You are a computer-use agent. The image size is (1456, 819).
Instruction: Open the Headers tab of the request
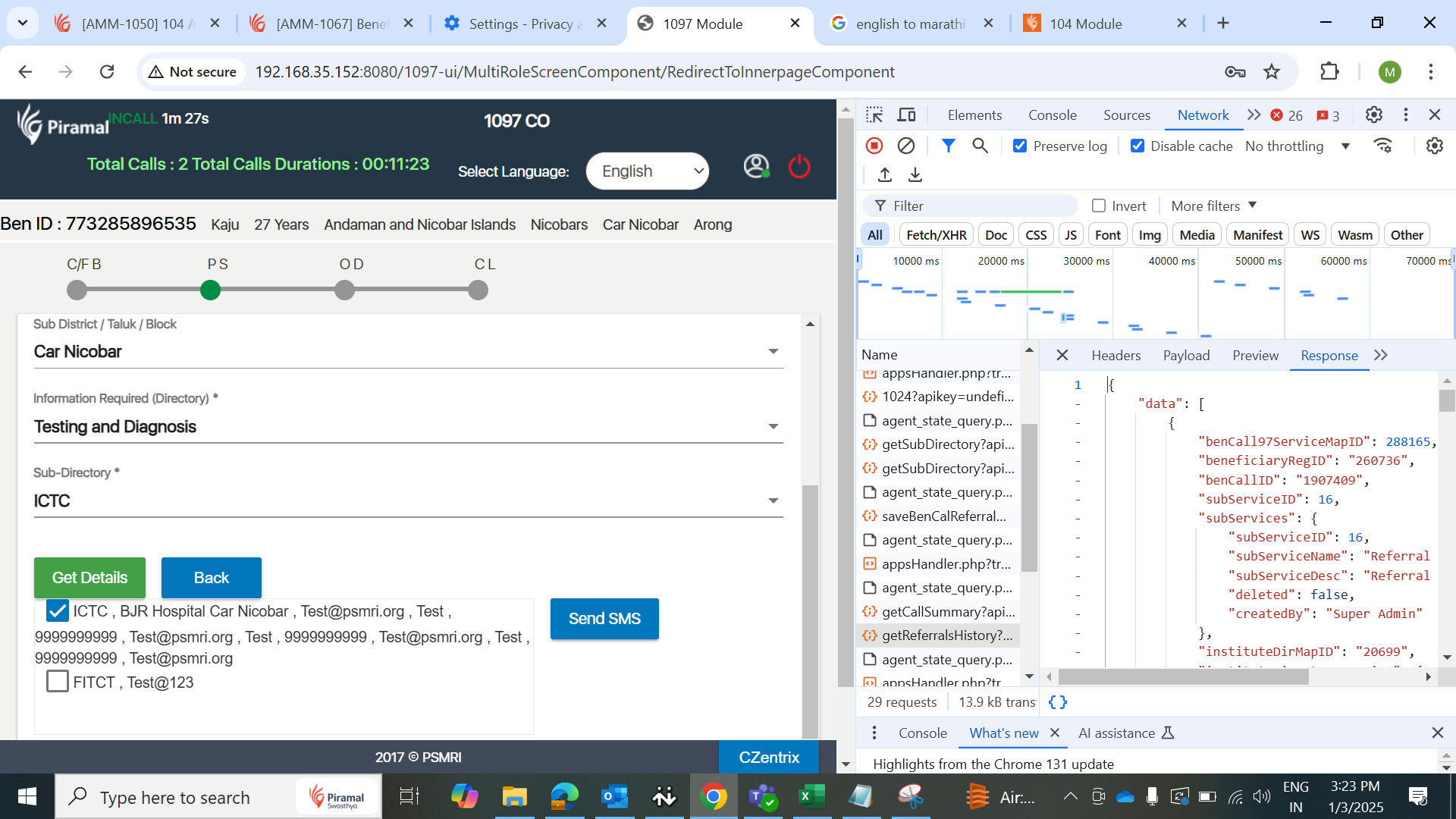click(x=1116, y=355)
